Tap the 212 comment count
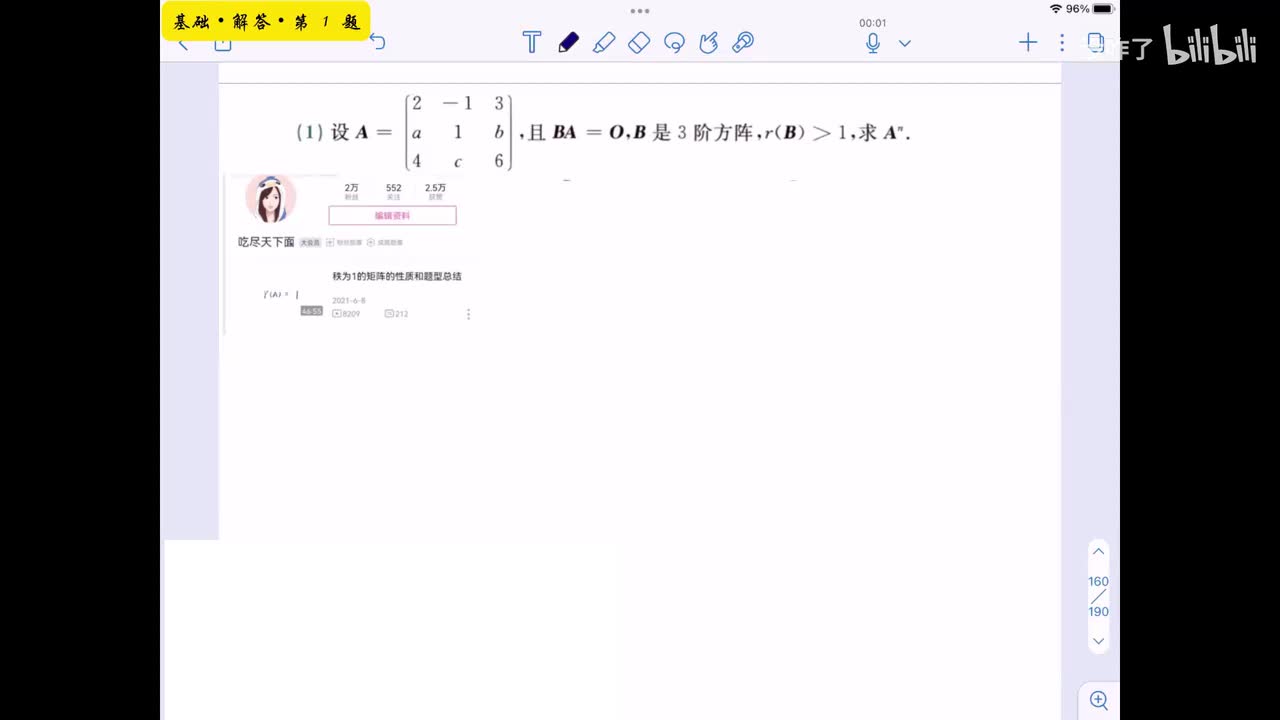 pyautogui.click(x=397, y=314)
